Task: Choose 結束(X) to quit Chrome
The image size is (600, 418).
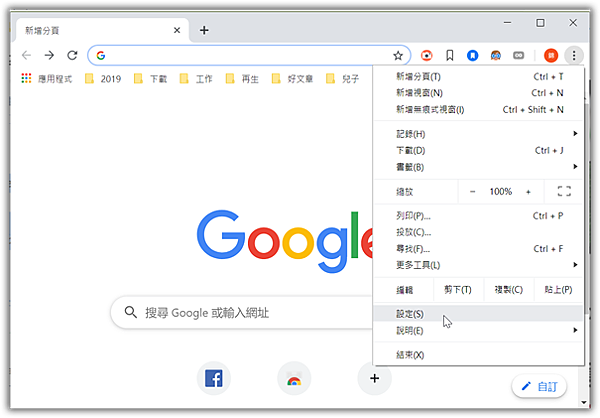Action: coord(479,355)
